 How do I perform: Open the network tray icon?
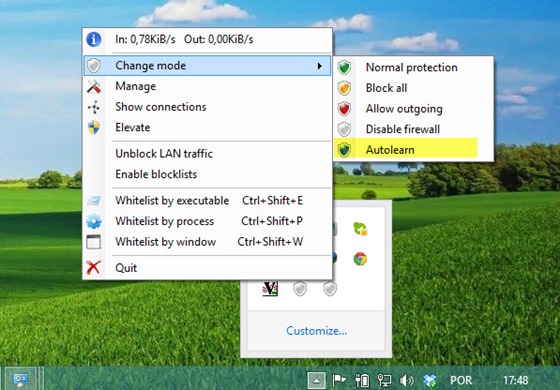coord(384,380)
